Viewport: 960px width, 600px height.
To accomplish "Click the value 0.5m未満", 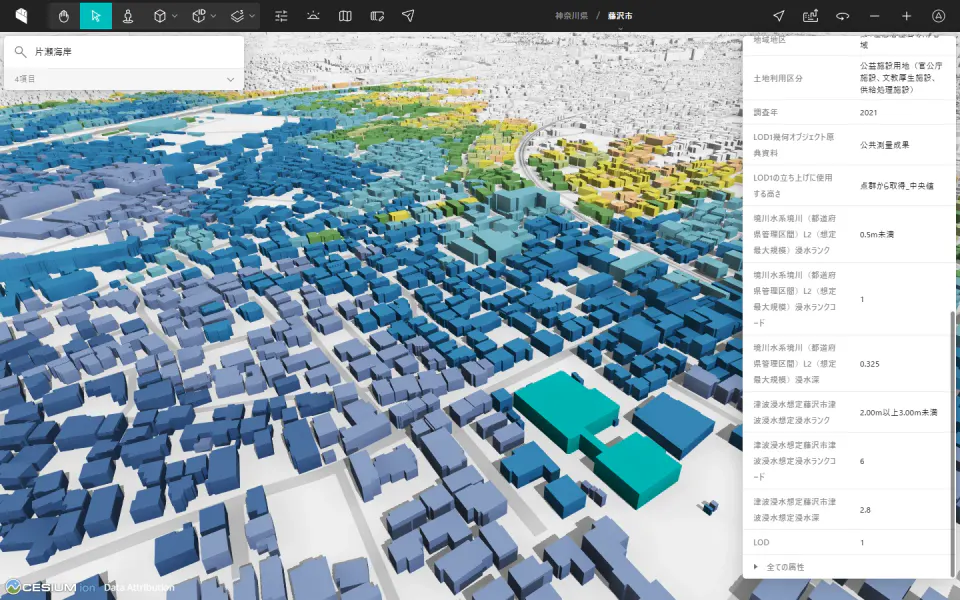I will pyautogui.click(x=877, y=234).
